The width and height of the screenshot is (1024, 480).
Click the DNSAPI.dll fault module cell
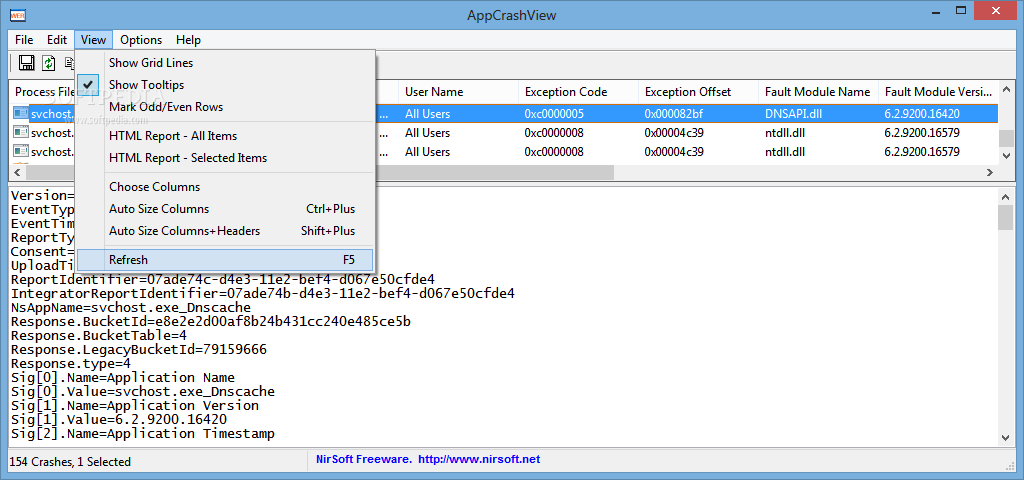[793, 114]
